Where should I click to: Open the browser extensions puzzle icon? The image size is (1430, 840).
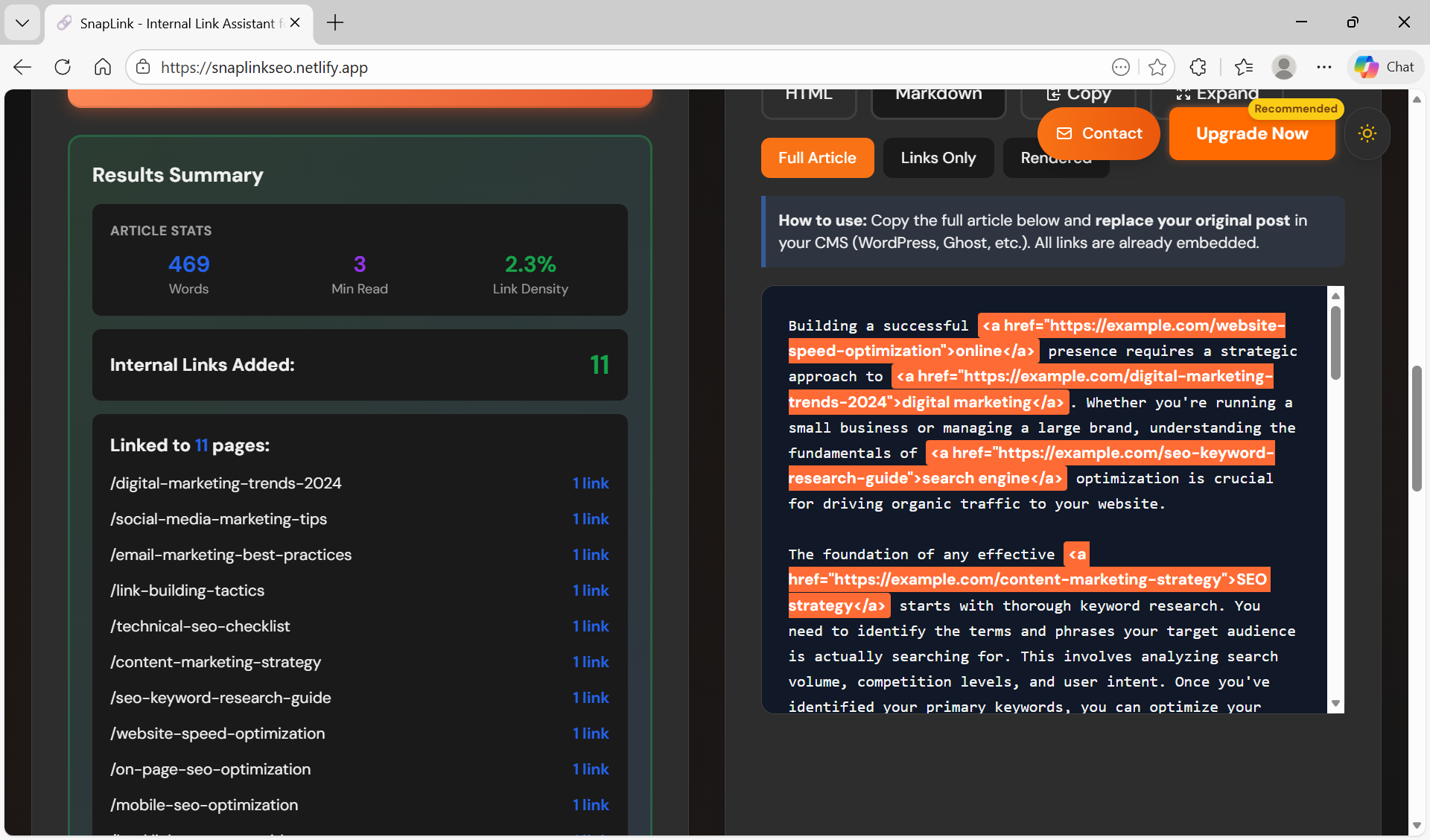(1198, 67)
